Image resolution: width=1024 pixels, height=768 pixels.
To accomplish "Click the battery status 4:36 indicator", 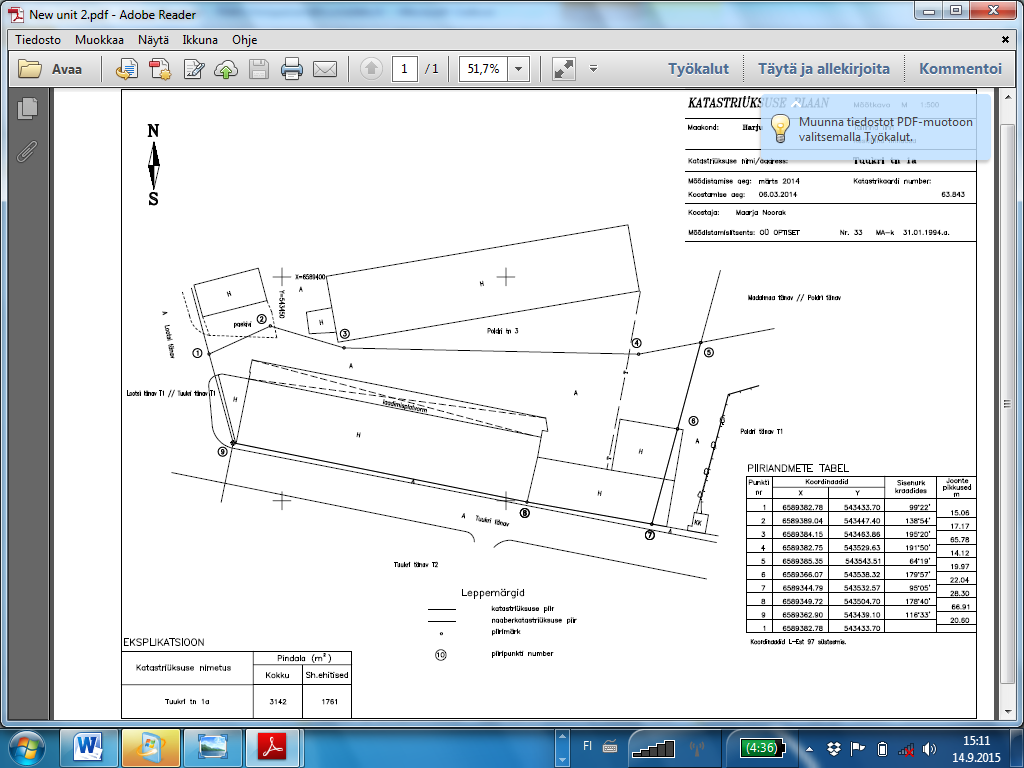I will [762, 748].
